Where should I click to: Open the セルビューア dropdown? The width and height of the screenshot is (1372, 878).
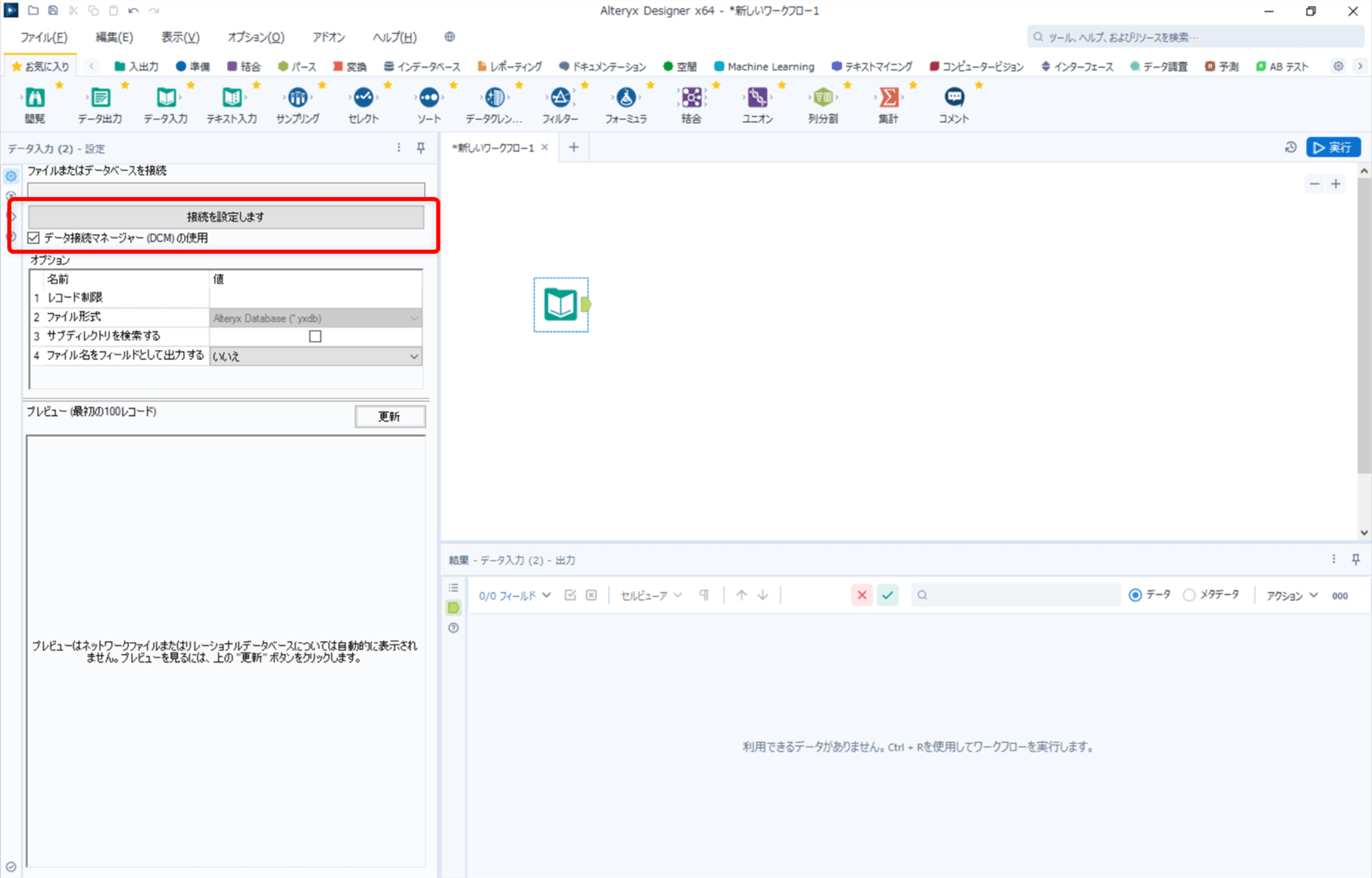click(651, 595)
